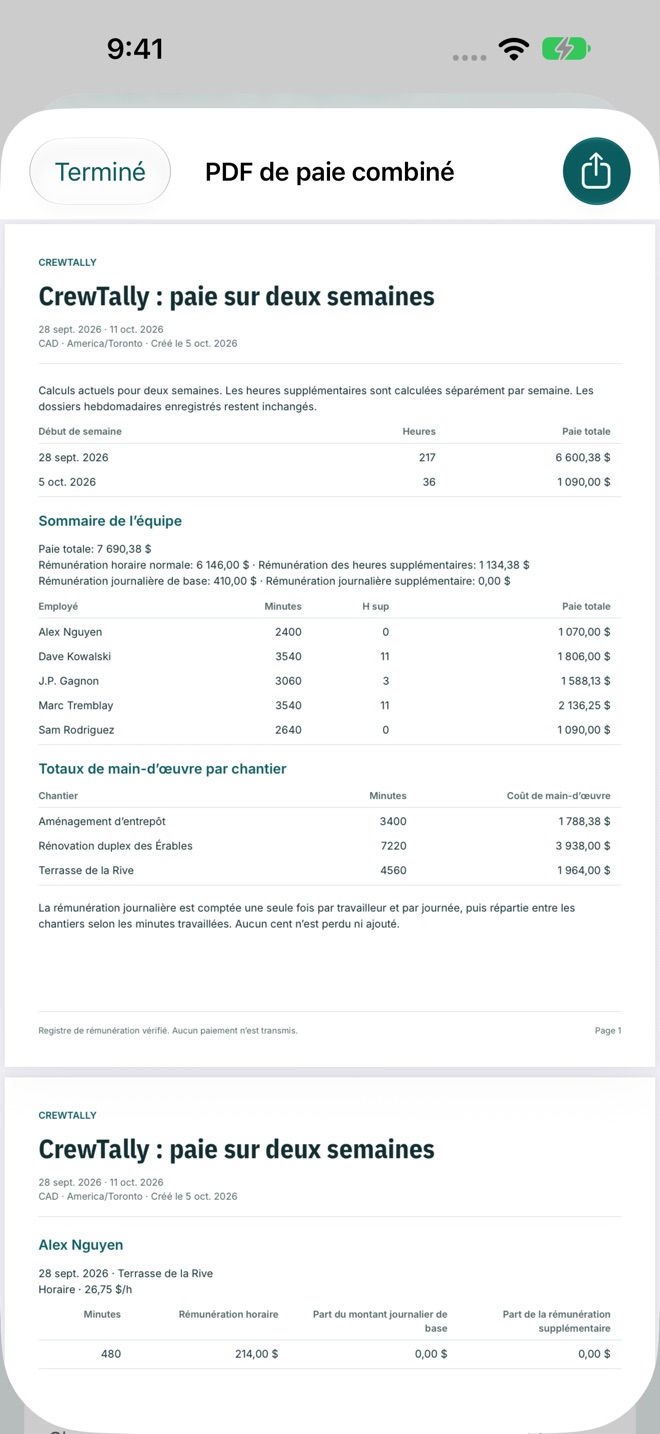The image size is (660, 1434).
Task: Tap the Wi-Fi status icon
Action: tap(514, 49)
